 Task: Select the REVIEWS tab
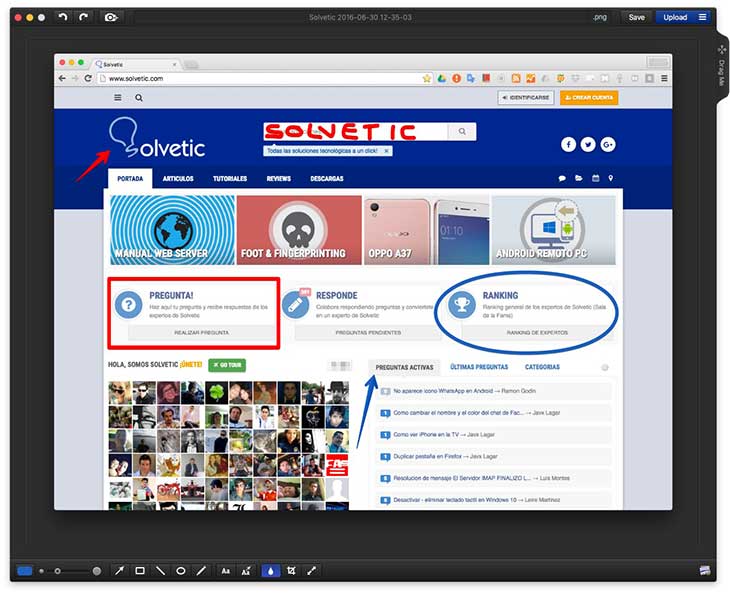coord(278,179)
